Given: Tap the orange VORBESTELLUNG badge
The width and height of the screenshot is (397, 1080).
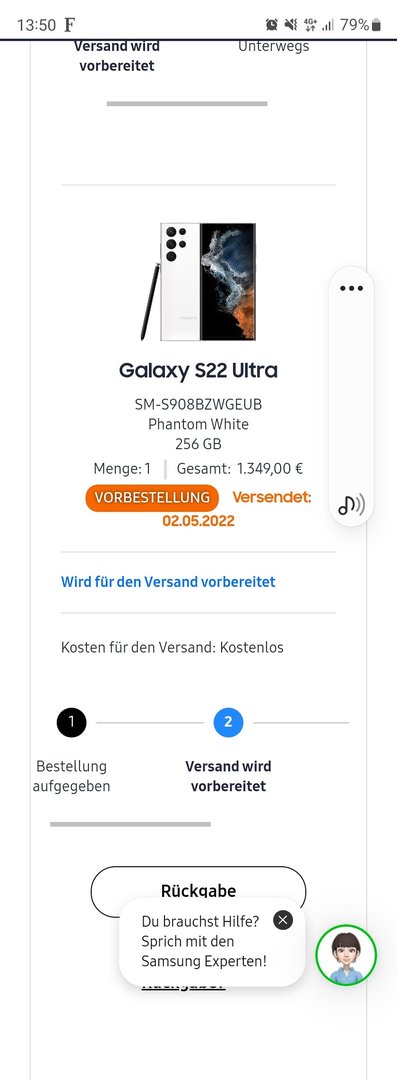Looking at the screenshot, I should 152,497.
